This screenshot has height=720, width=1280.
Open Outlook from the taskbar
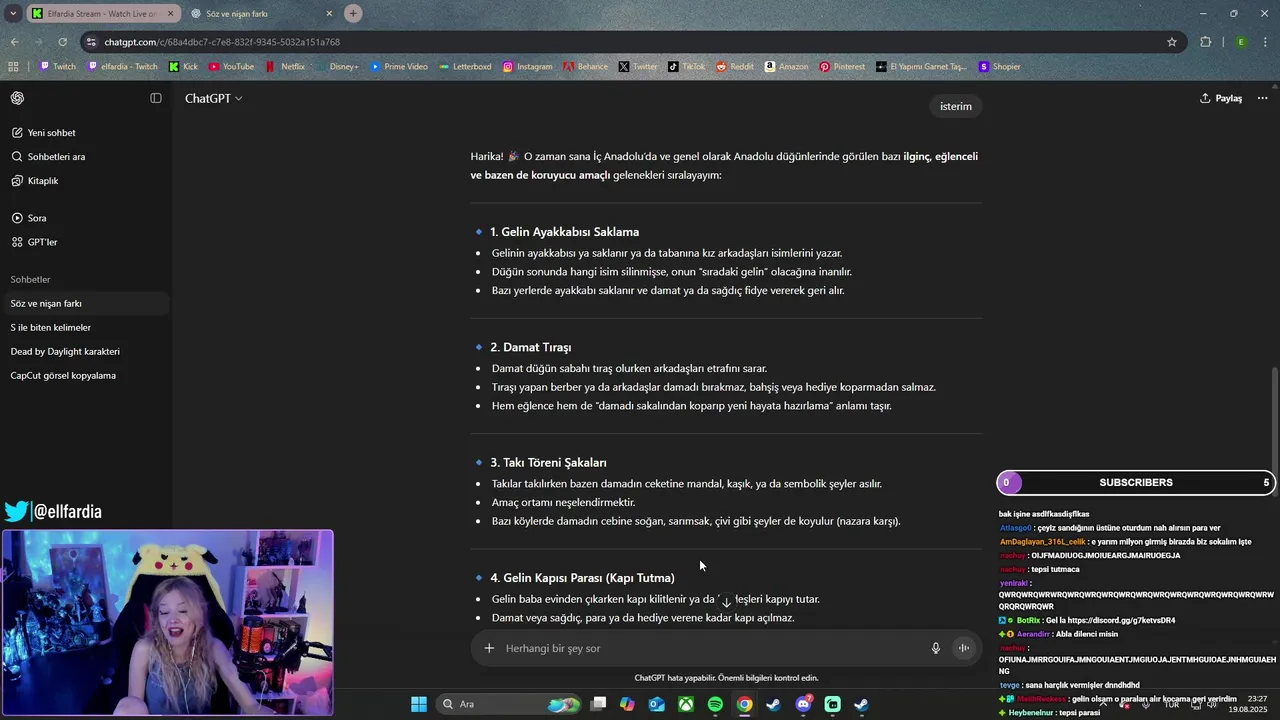[x=657, y=704]
